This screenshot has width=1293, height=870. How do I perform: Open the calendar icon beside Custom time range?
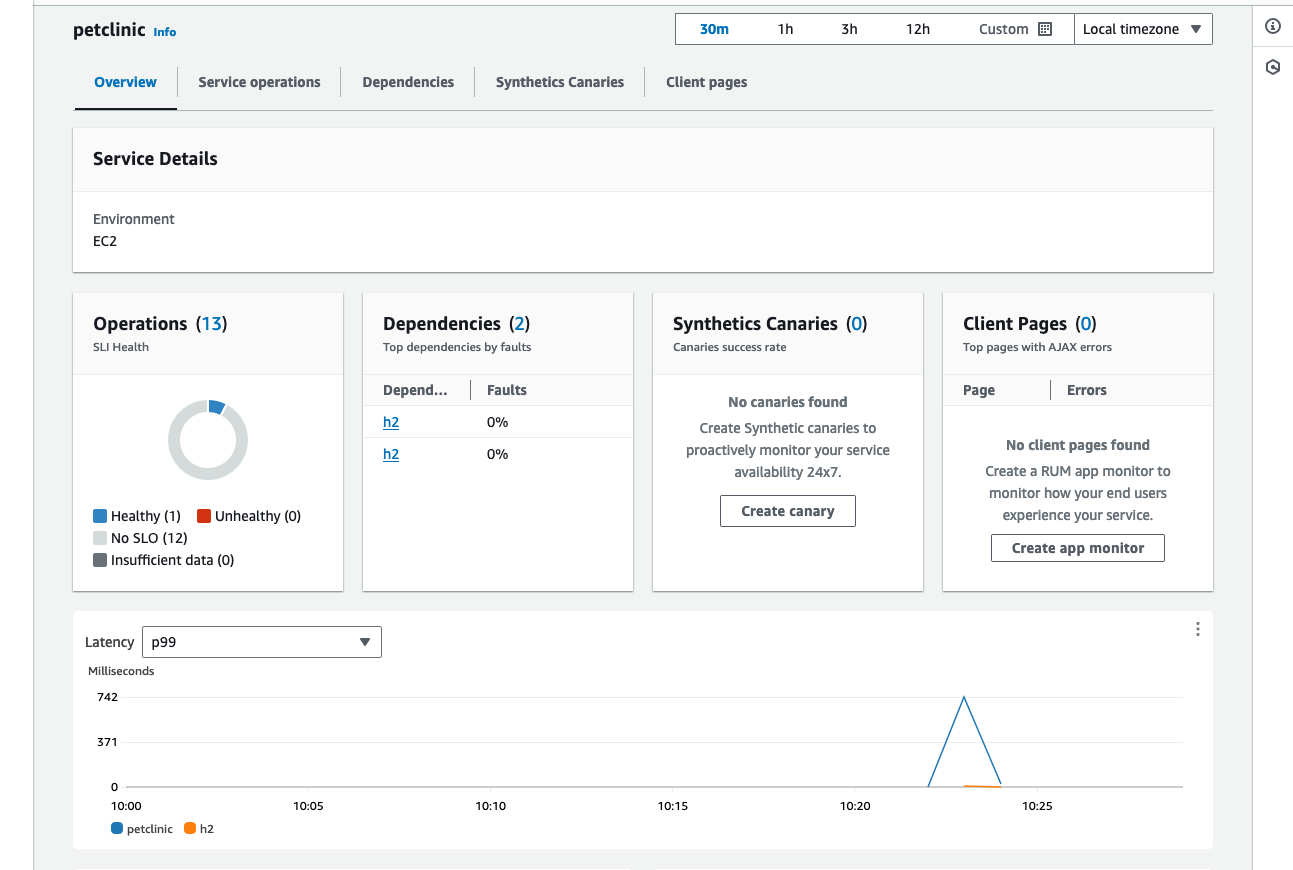click(1046, 28)
